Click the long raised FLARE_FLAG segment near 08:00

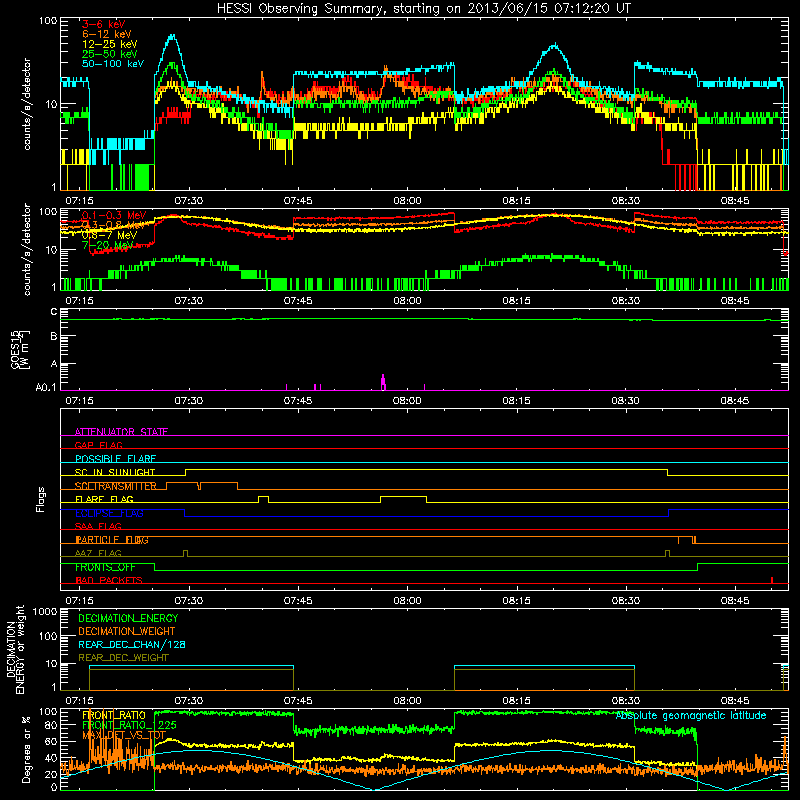coord(404,496)
